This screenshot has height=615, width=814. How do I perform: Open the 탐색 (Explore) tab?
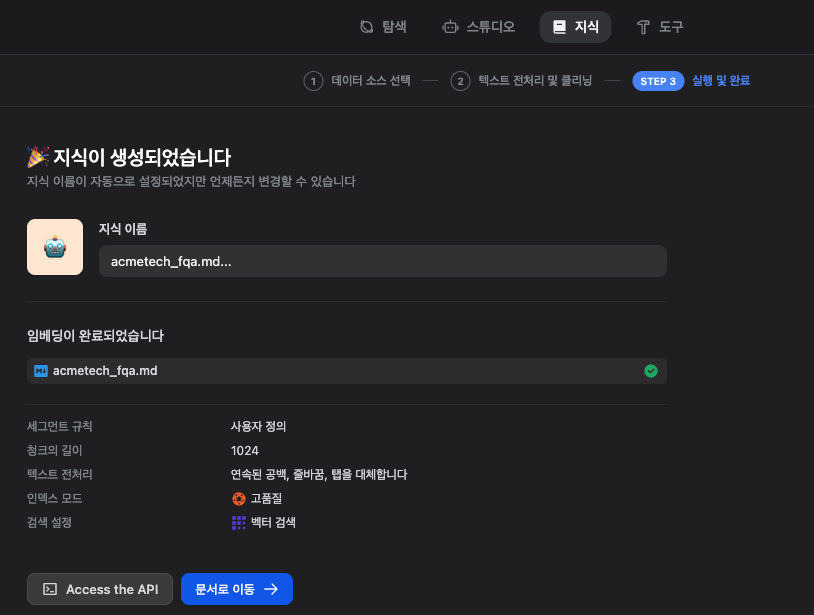383,27
